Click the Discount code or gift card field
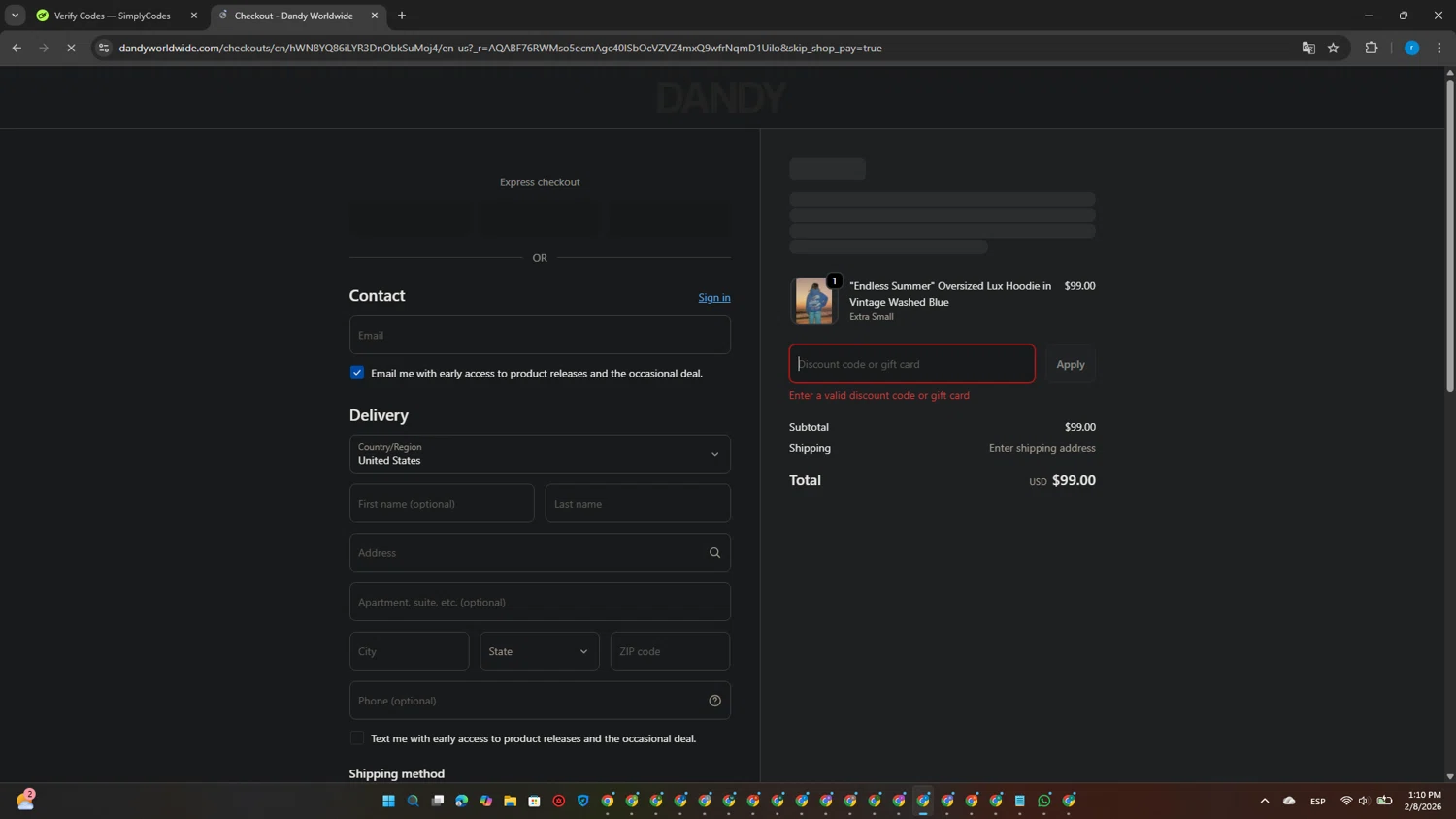This screenshot has height=819, width=1456. pyautogui.click(x=912, y=364)
